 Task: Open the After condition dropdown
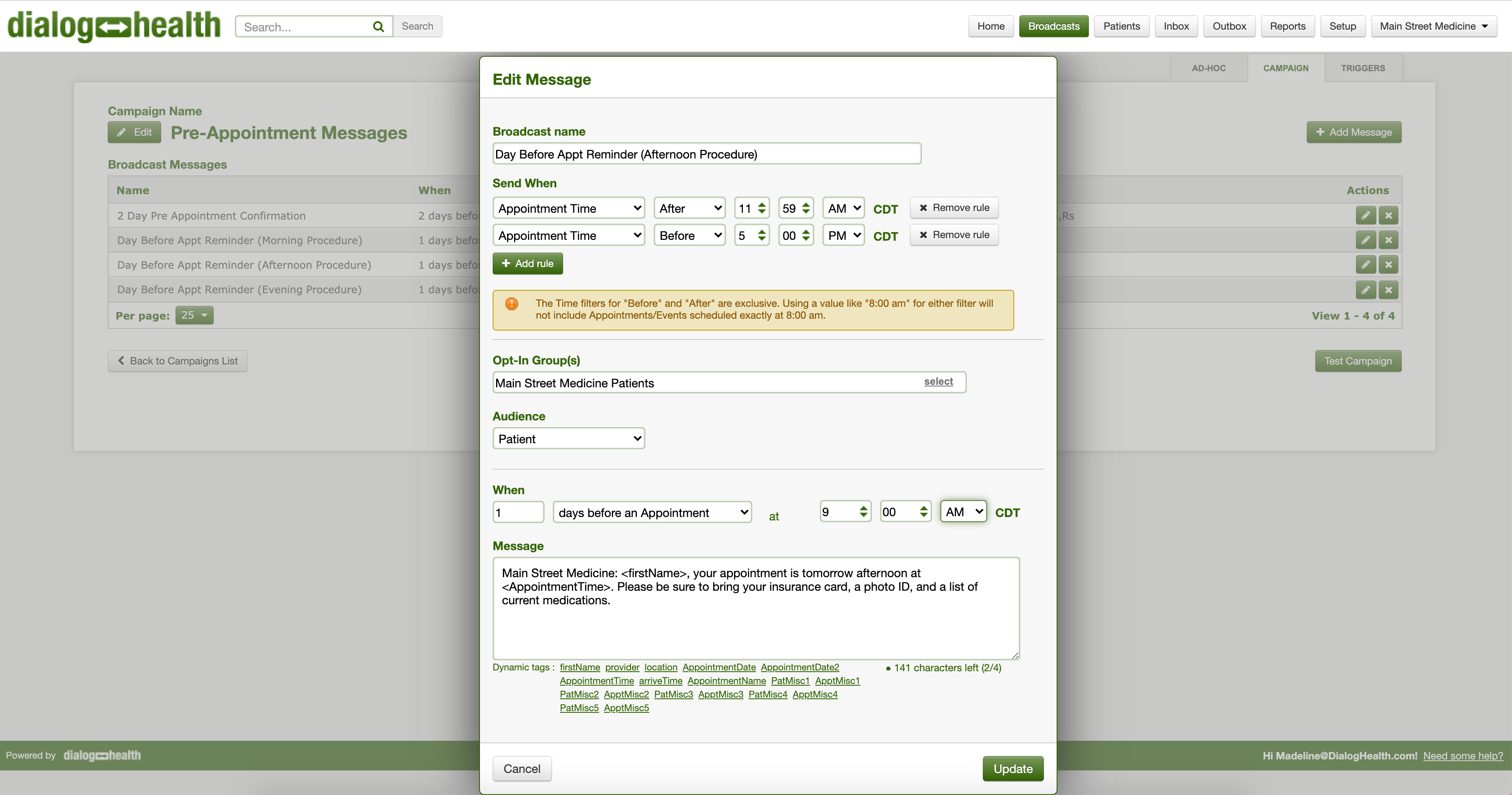point(689,208)
